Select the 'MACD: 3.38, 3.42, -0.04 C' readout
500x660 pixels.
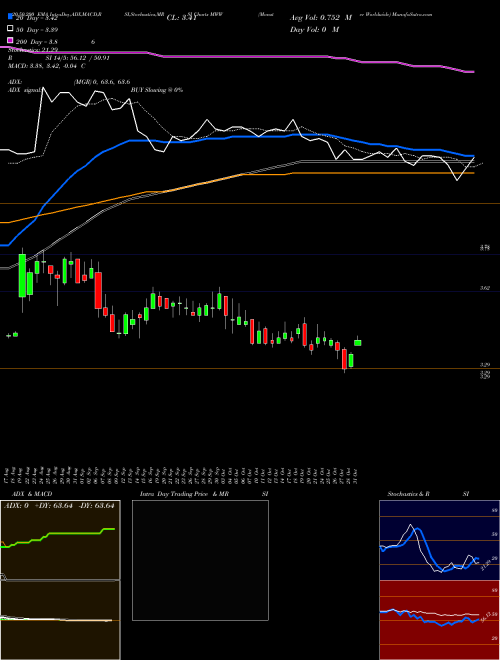[47, 66]
